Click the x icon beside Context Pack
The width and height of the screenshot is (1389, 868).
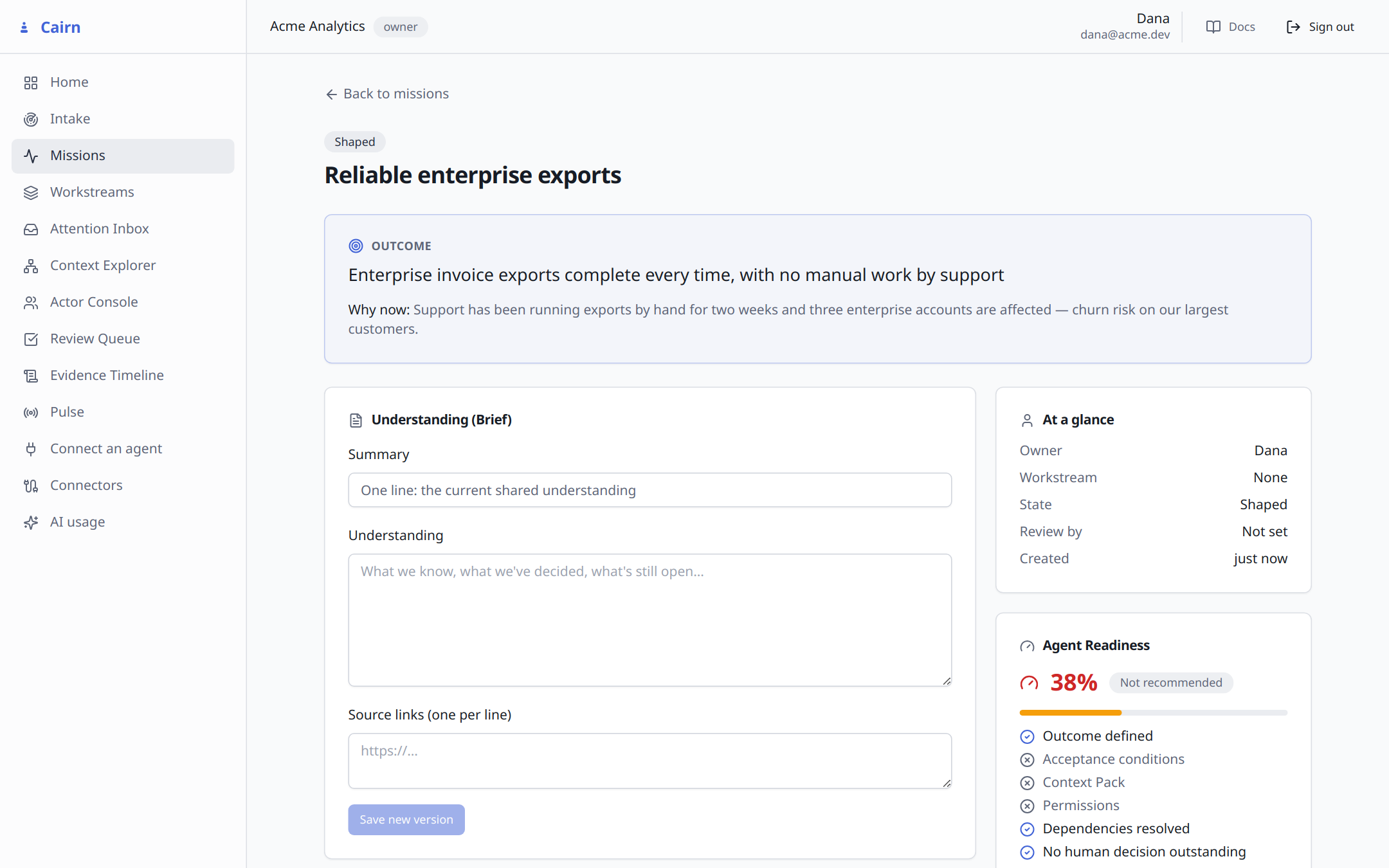pyautogui.click(x=1028, y=783)
